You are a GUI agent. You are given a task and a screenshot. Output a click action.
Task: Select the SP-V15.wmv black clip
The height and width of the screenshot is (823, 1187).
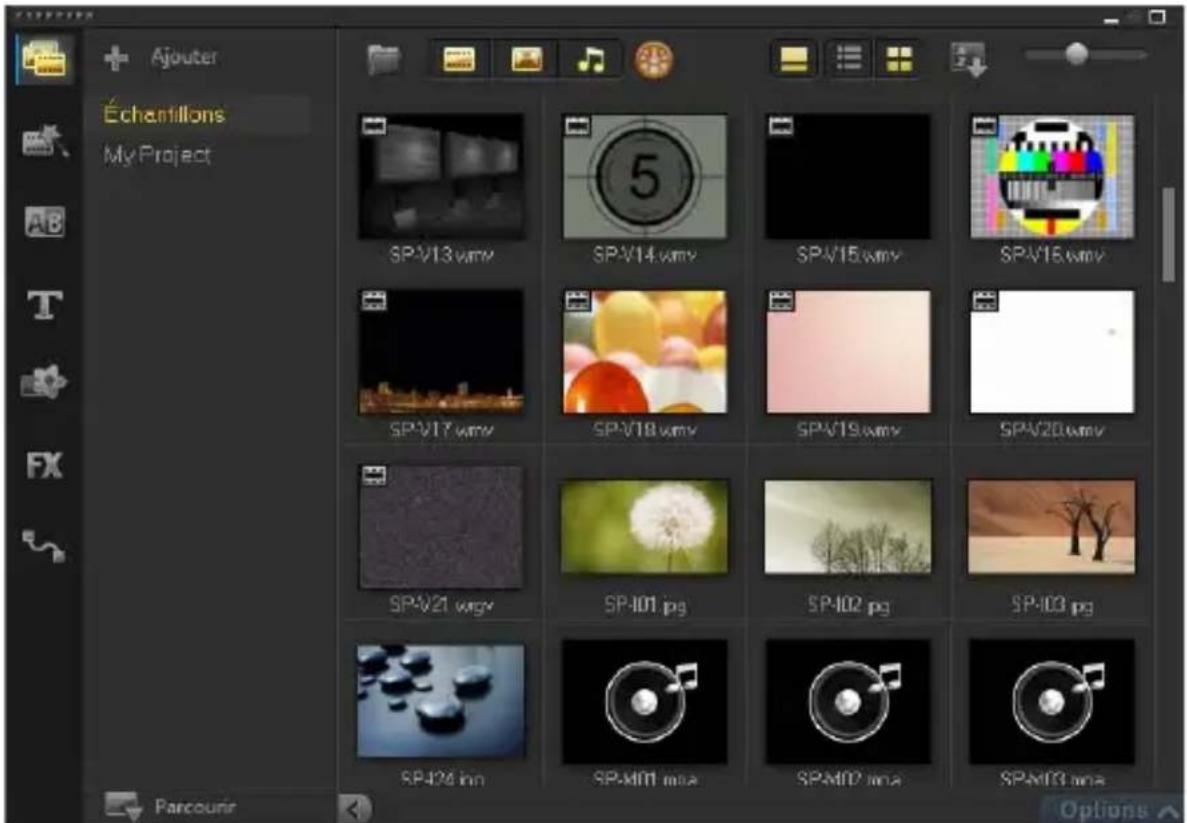pos(848,176)
